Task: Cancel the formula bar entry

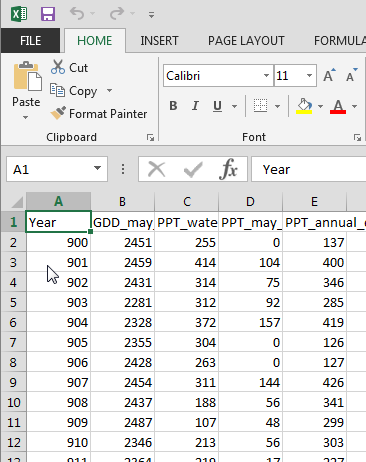Action: [156, 169]
